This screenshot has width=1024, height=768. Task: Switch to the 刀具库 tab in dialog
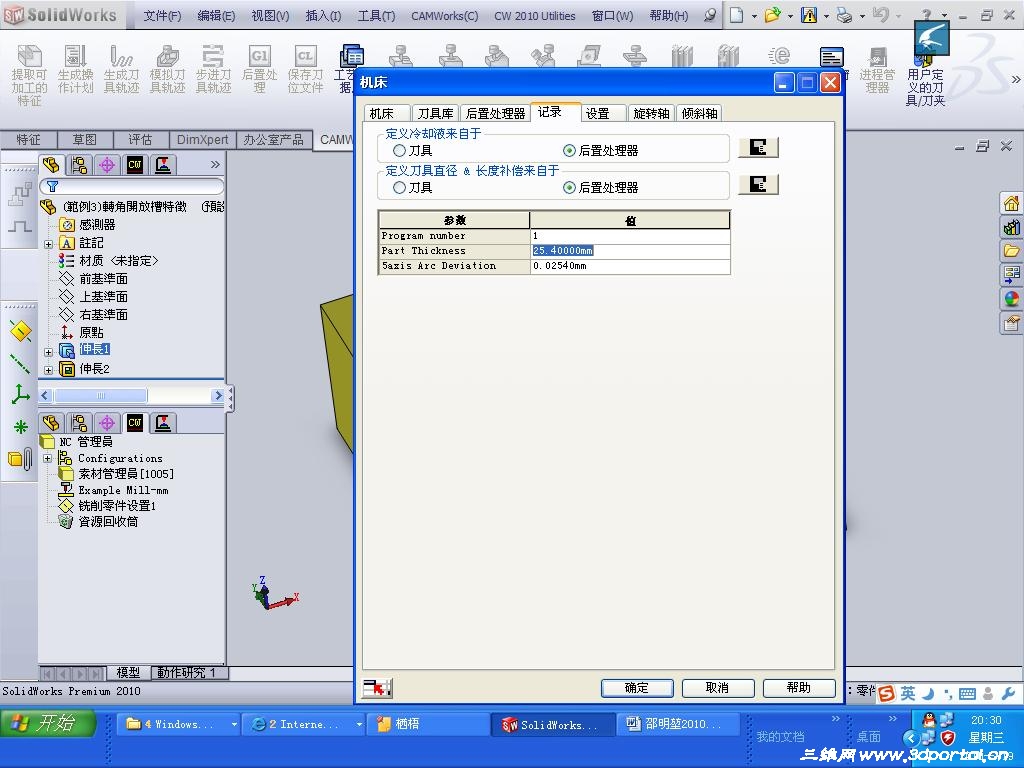point(435,114)
